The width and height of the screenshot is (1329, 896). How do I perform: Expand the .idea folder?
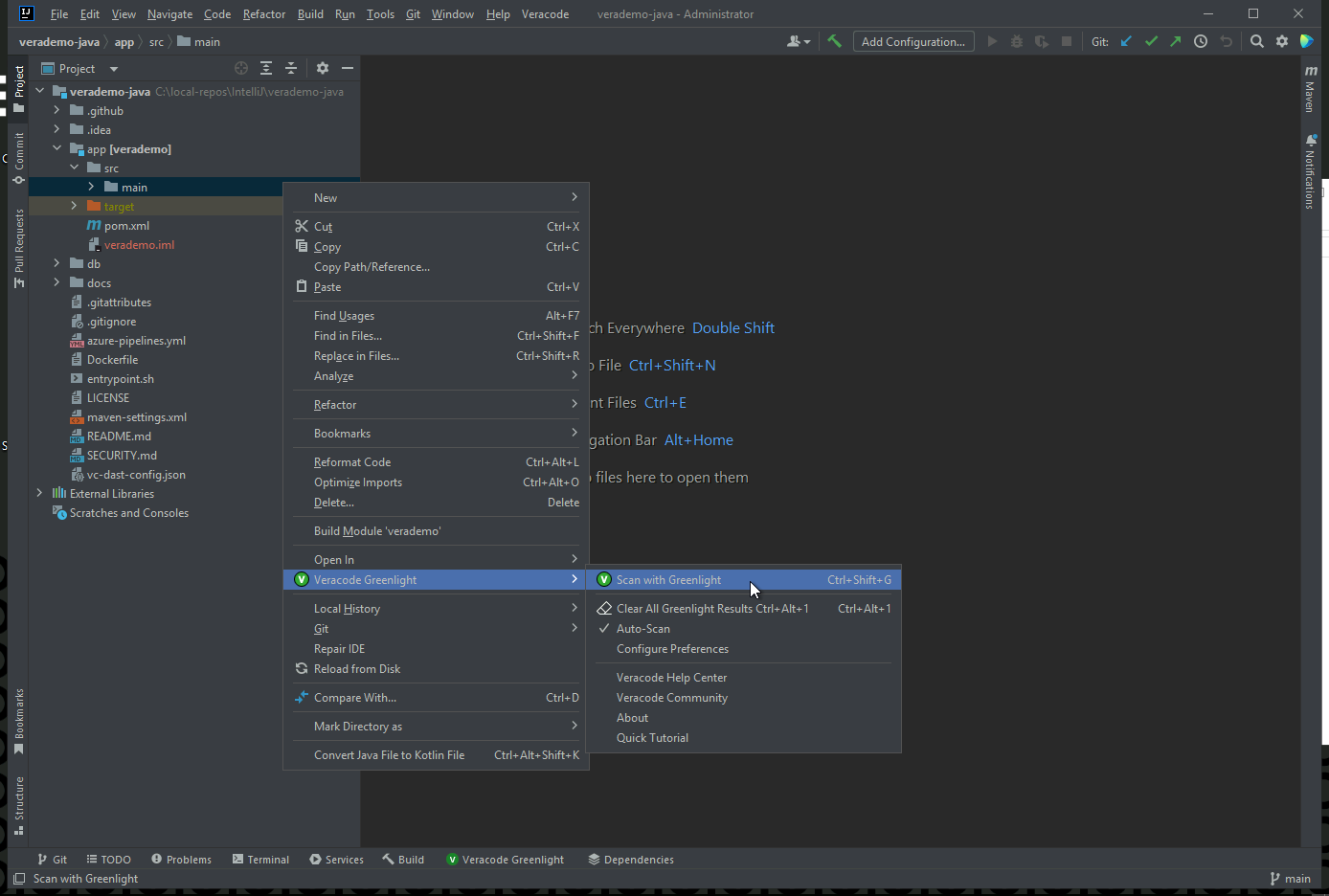click(x=56, y=129)
